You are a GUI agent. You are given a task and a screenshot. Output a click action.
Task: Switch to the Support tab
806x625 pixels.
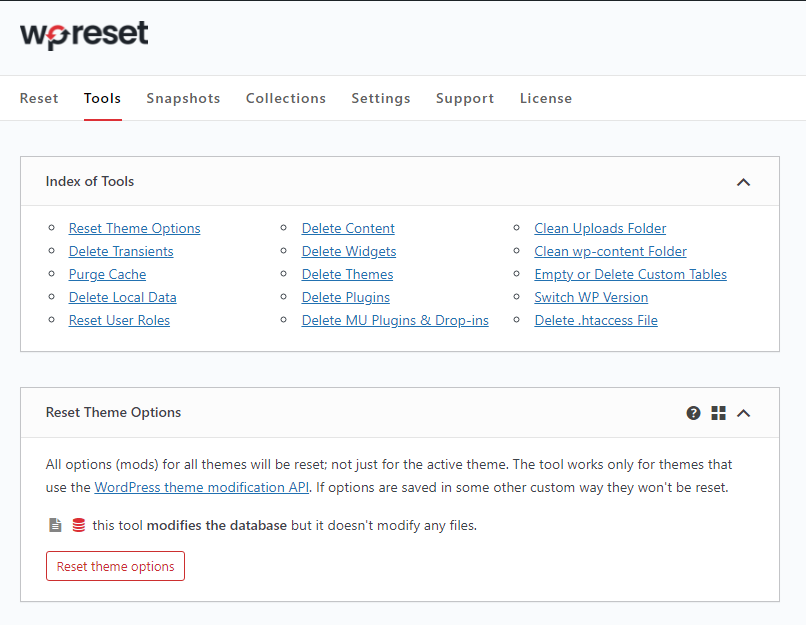coord(464,98)
